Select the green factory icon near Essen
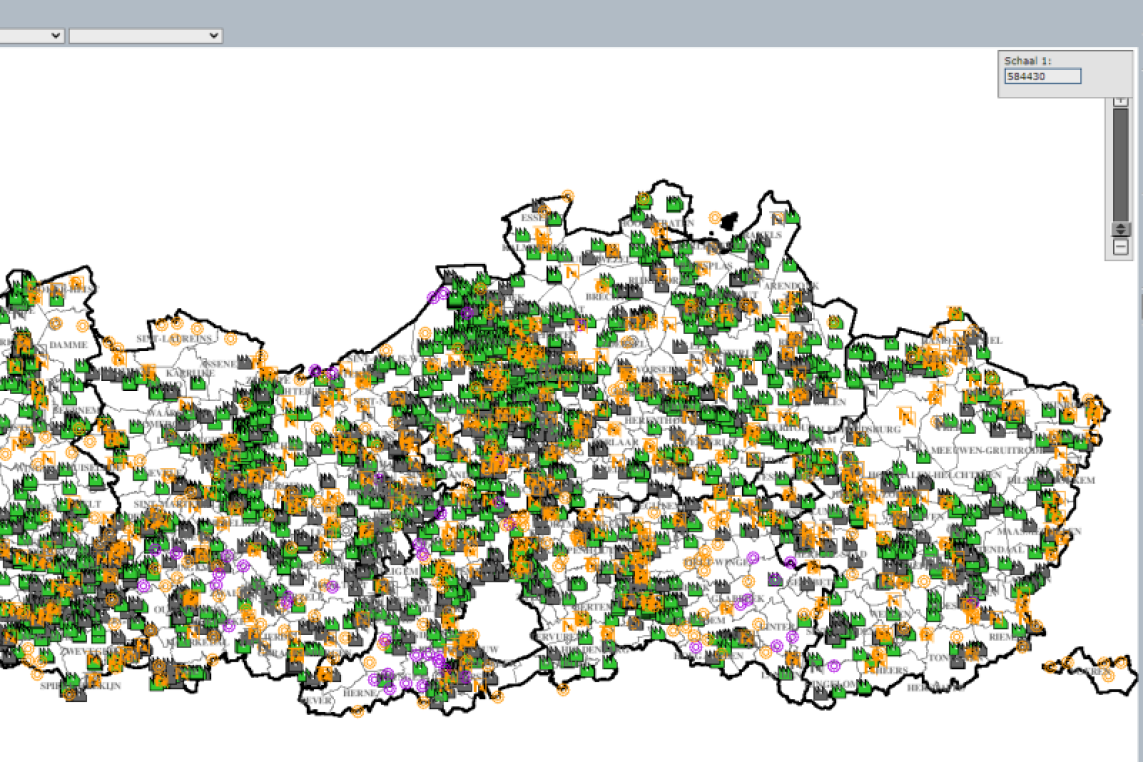 pos(554,219)
